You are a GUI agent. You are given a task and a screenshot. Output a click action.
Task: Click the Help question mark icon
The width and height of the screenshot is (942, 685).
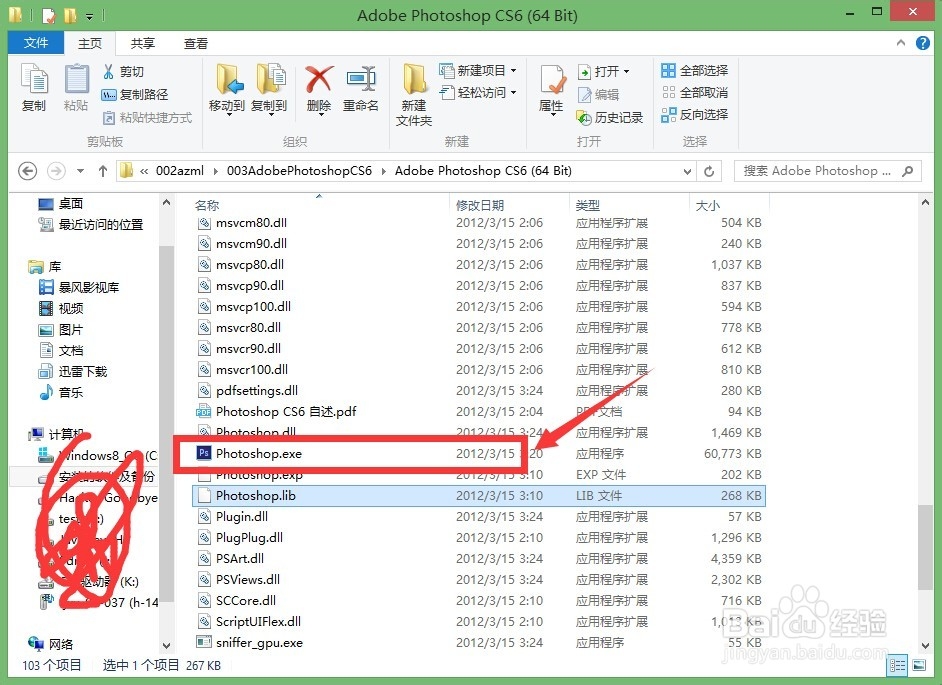tap(923, 43)
